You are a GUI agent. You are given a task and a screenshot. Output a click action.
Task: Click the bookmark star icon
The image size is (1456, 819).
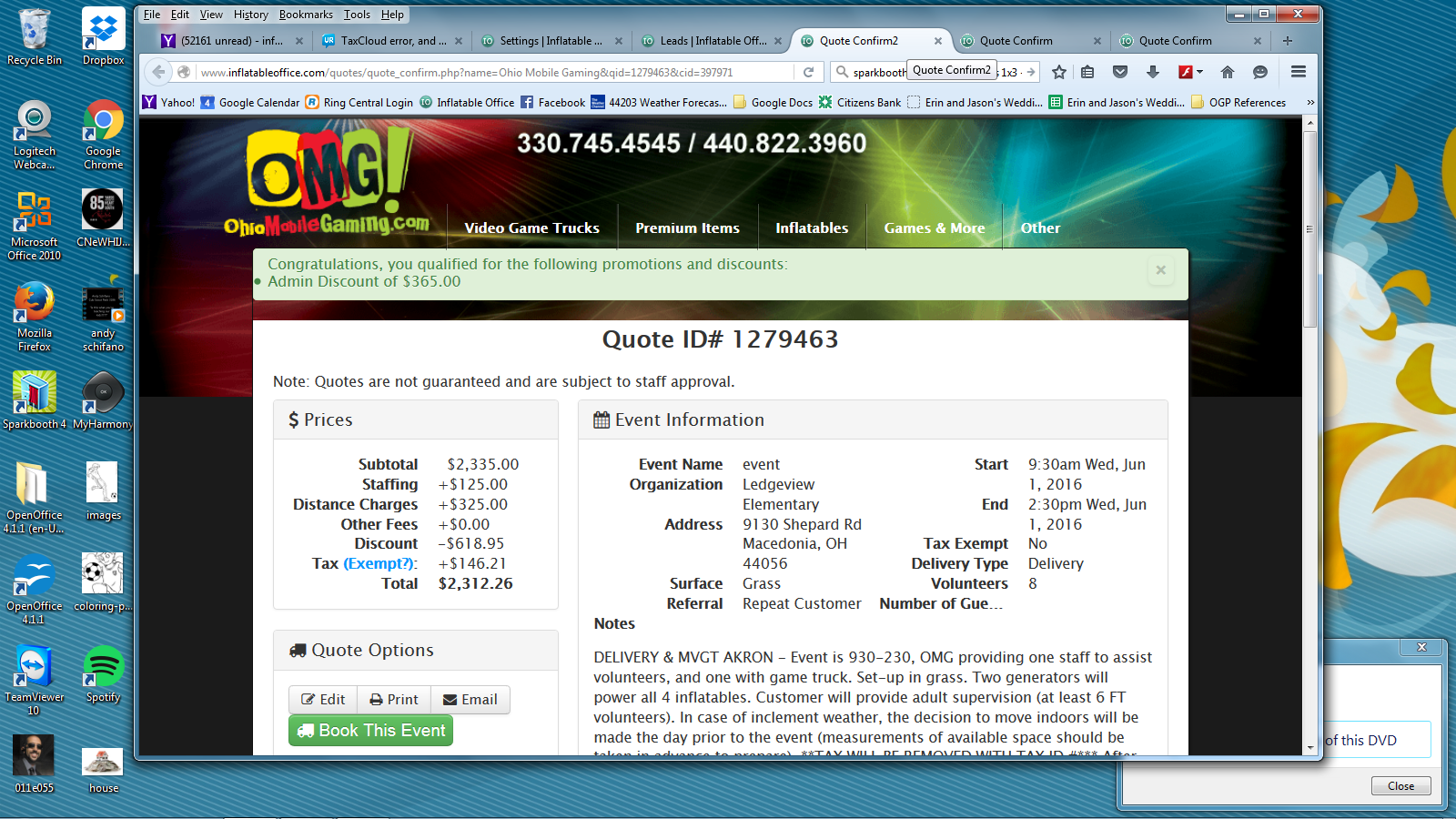click(x=1059, y=72)
